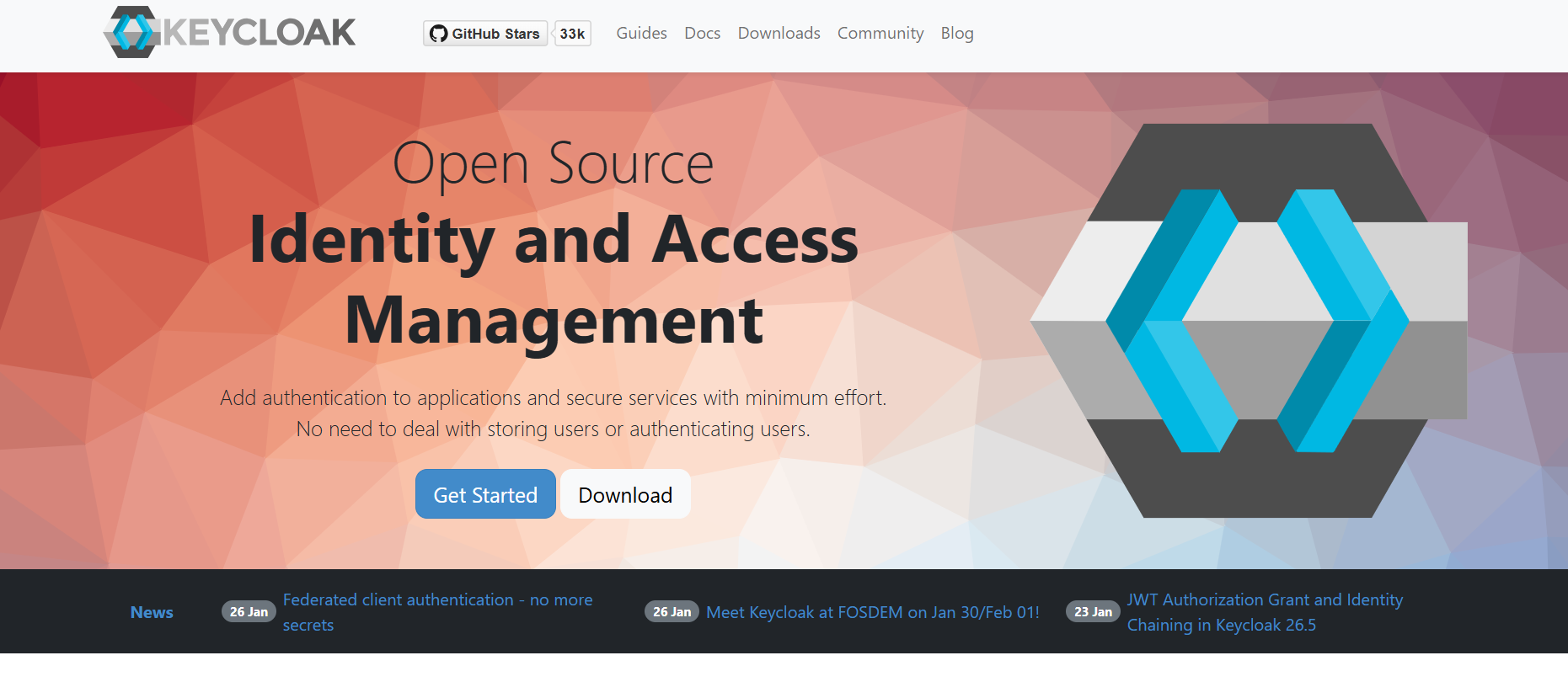Open the GitHub Stars button
The image size is (1568, 682).
pos(486,34)
